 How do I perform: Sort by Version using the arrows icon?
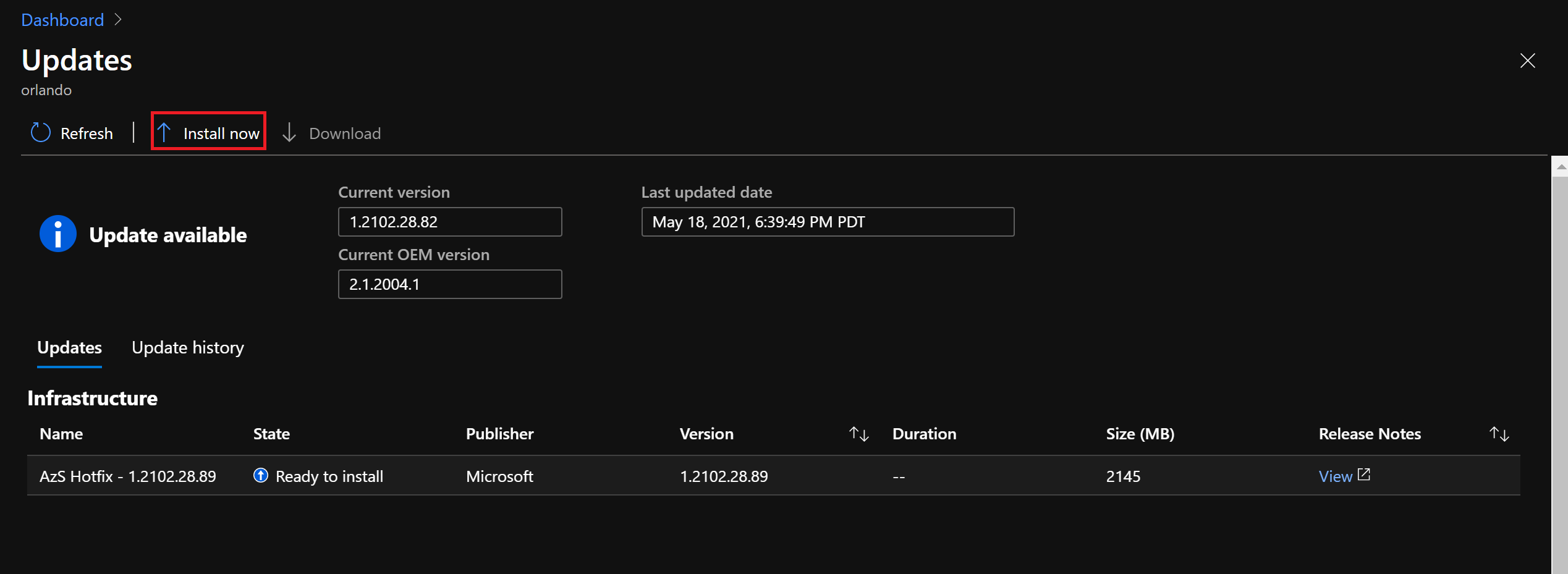858,434
